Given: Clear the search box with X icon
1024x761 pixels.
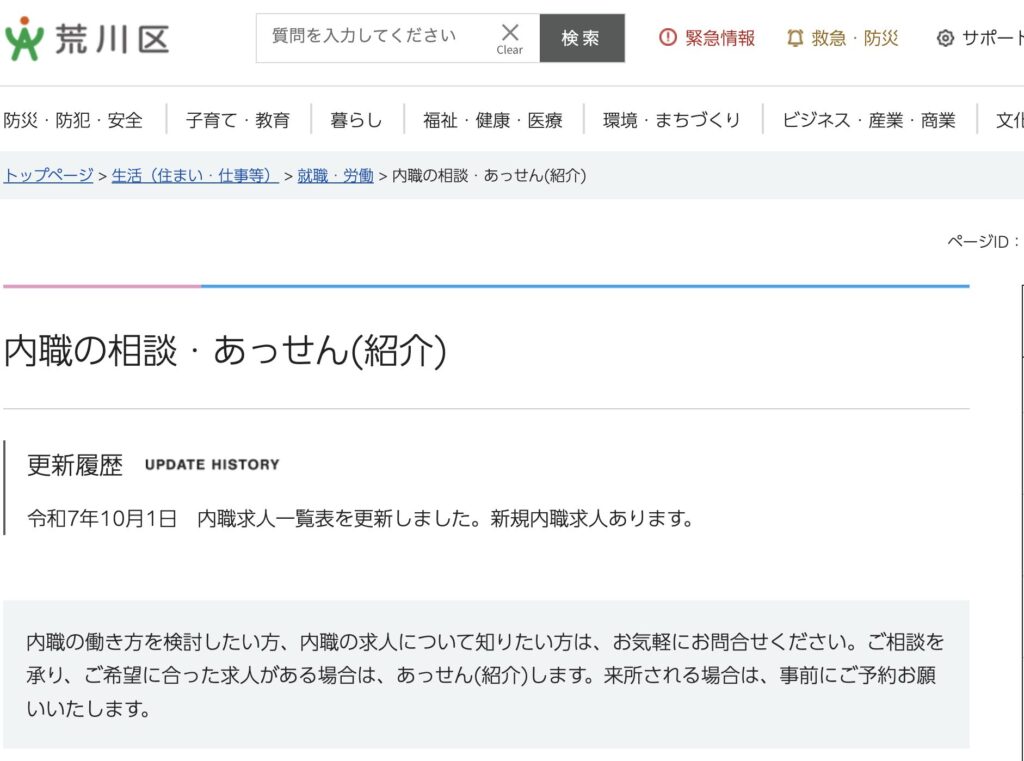Looking at the screenshot, I should tap(510, 38).
